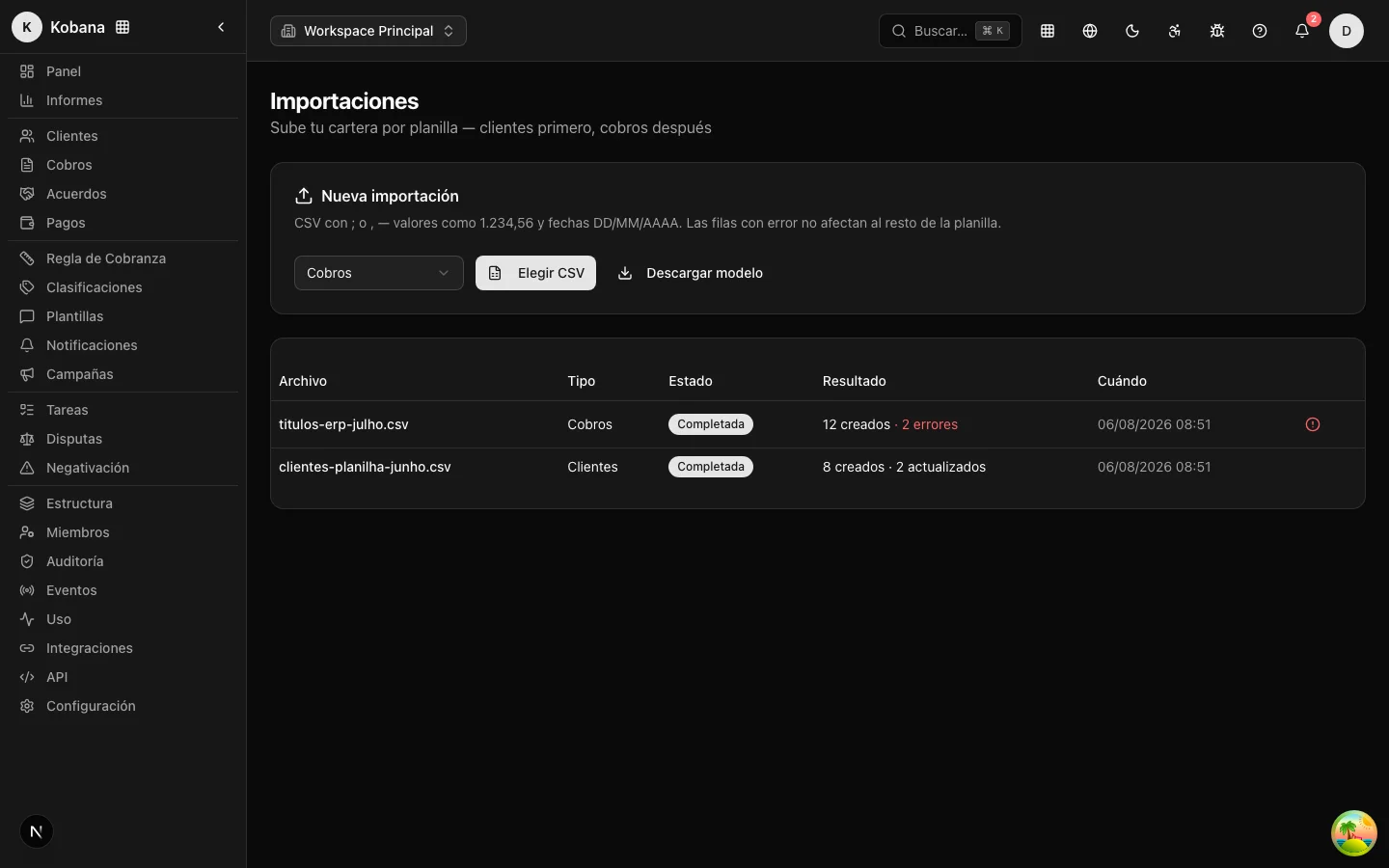Image resolution: width=1389 pixels, height=868 pixels.
Task: Click the bug report icon
Action: 1217,31
